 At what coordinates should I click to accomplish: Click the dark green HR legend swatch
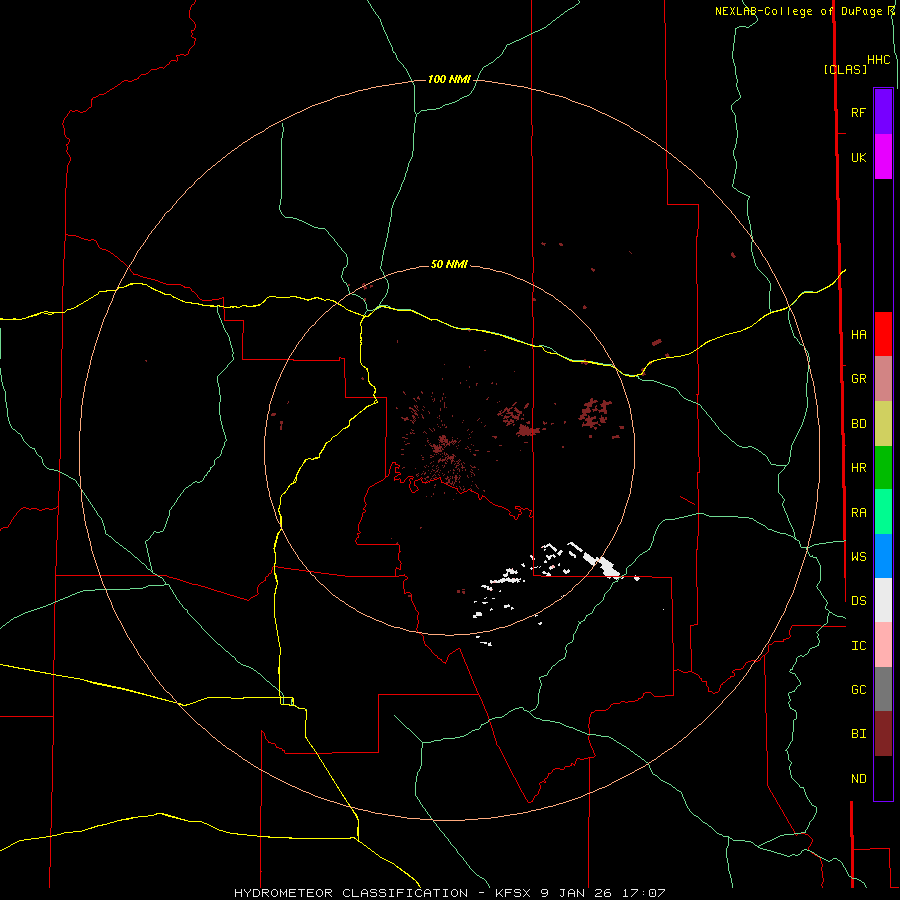(x=883, y=468)
